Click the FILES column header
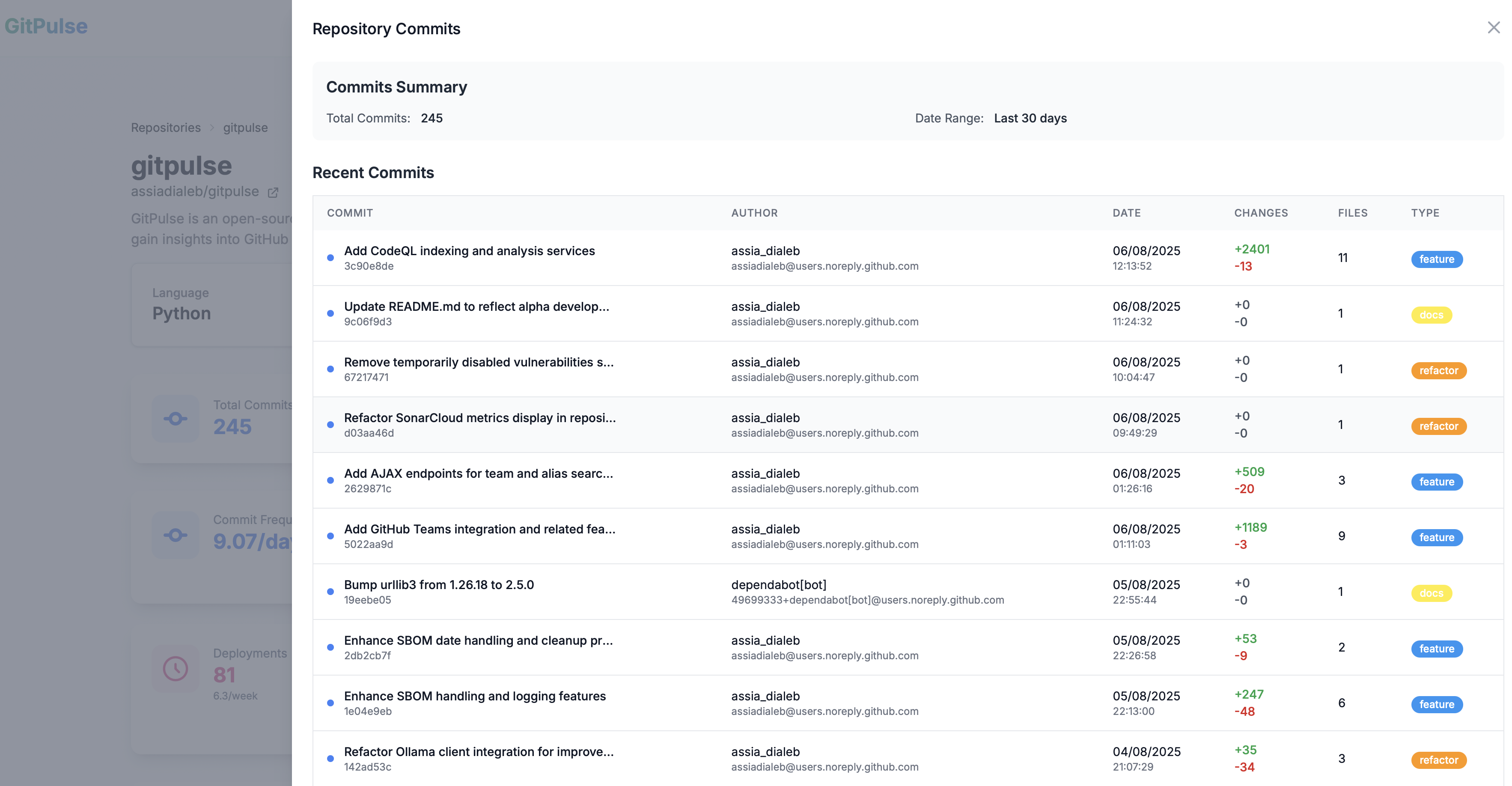Image resolution: width=1512 pixels, height=786 pixels. coord(1352,213)
